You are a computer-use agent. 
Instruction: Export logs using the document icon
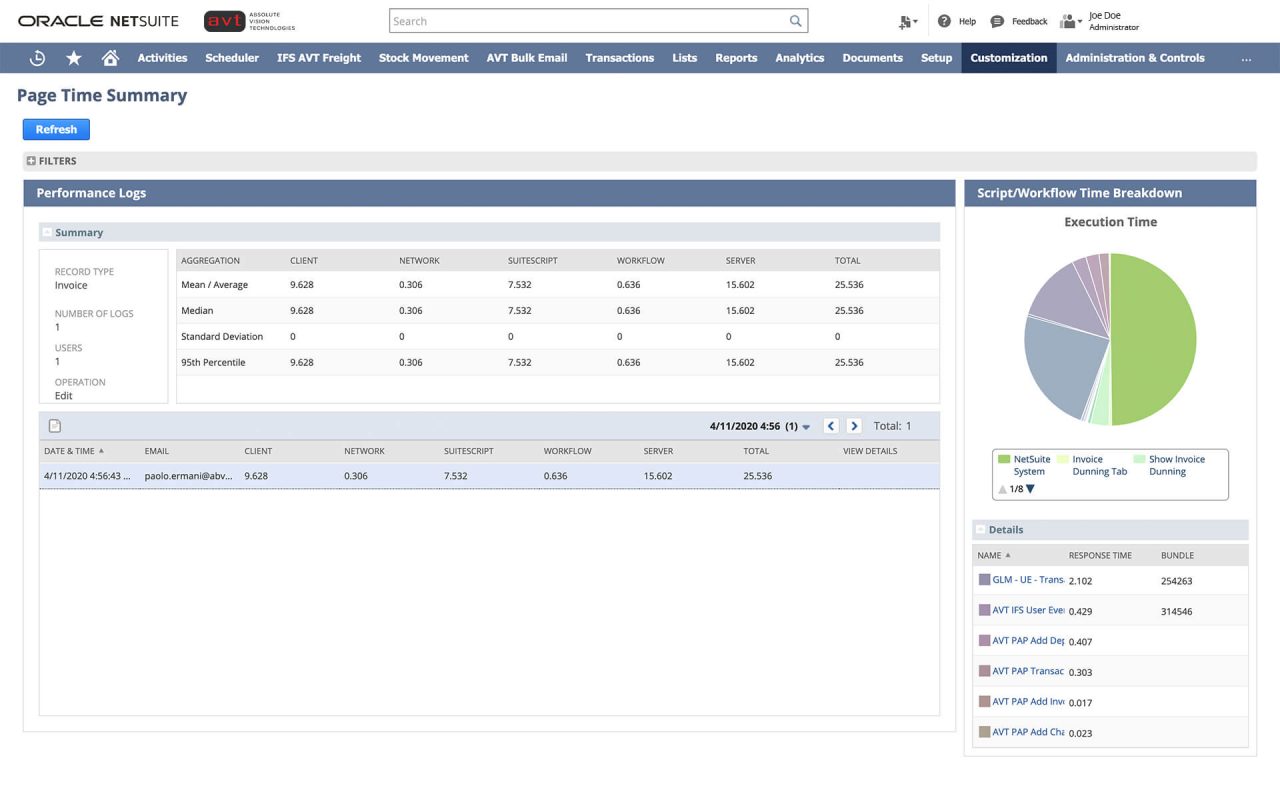54,425
